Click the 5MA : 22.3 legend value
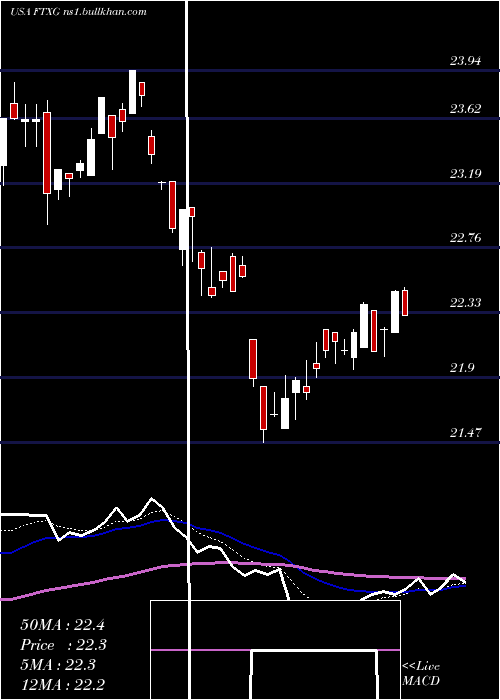 coord(58,665)
